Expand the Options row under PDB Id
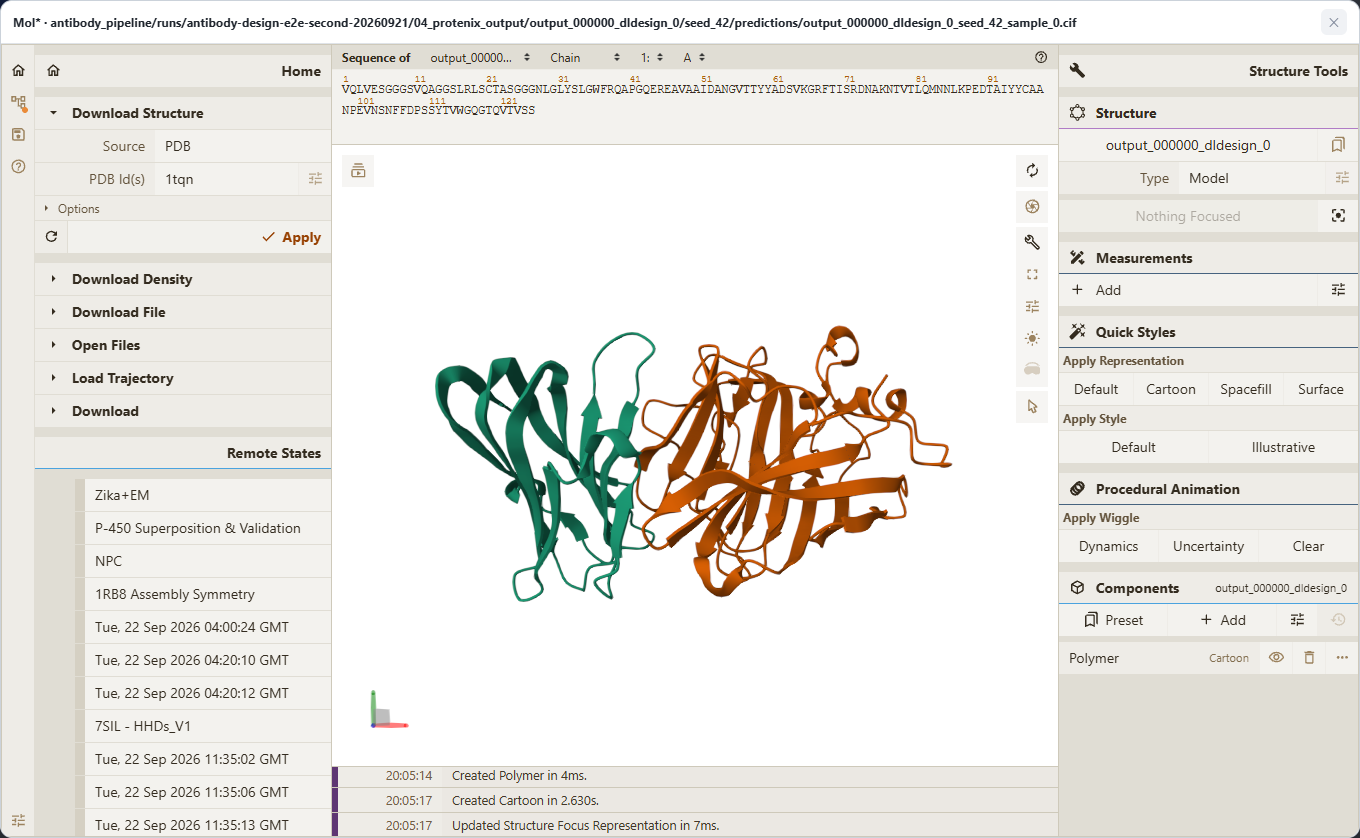 tap(183, 209)
